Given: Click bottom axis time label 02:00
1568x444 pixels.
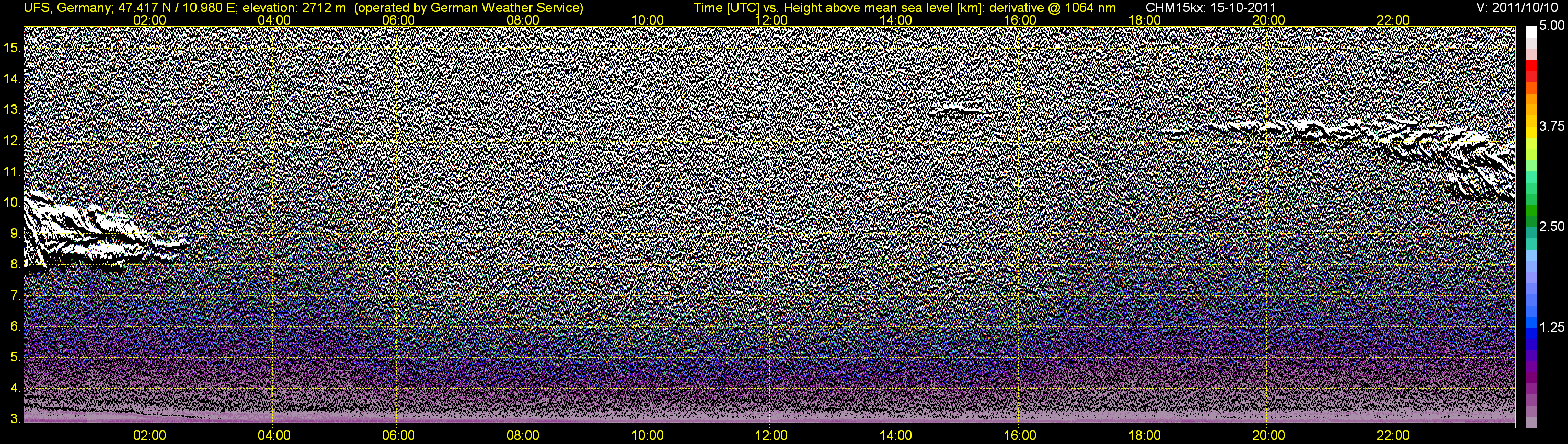Looking at the screenshot, I should pos(149,436).
